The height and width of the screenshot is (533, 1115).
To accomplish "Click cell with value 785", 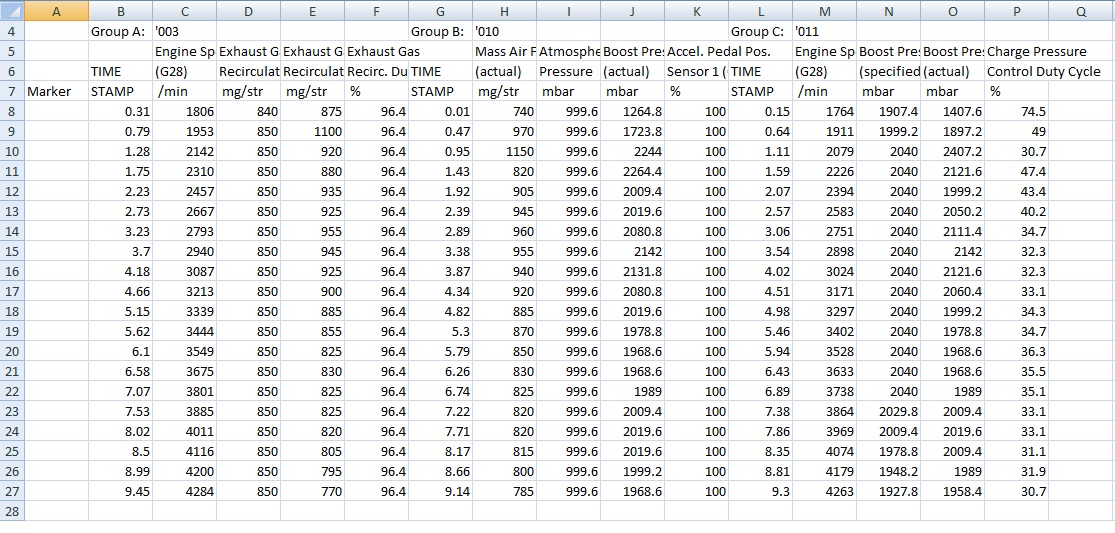I will [x=504, y=490].
